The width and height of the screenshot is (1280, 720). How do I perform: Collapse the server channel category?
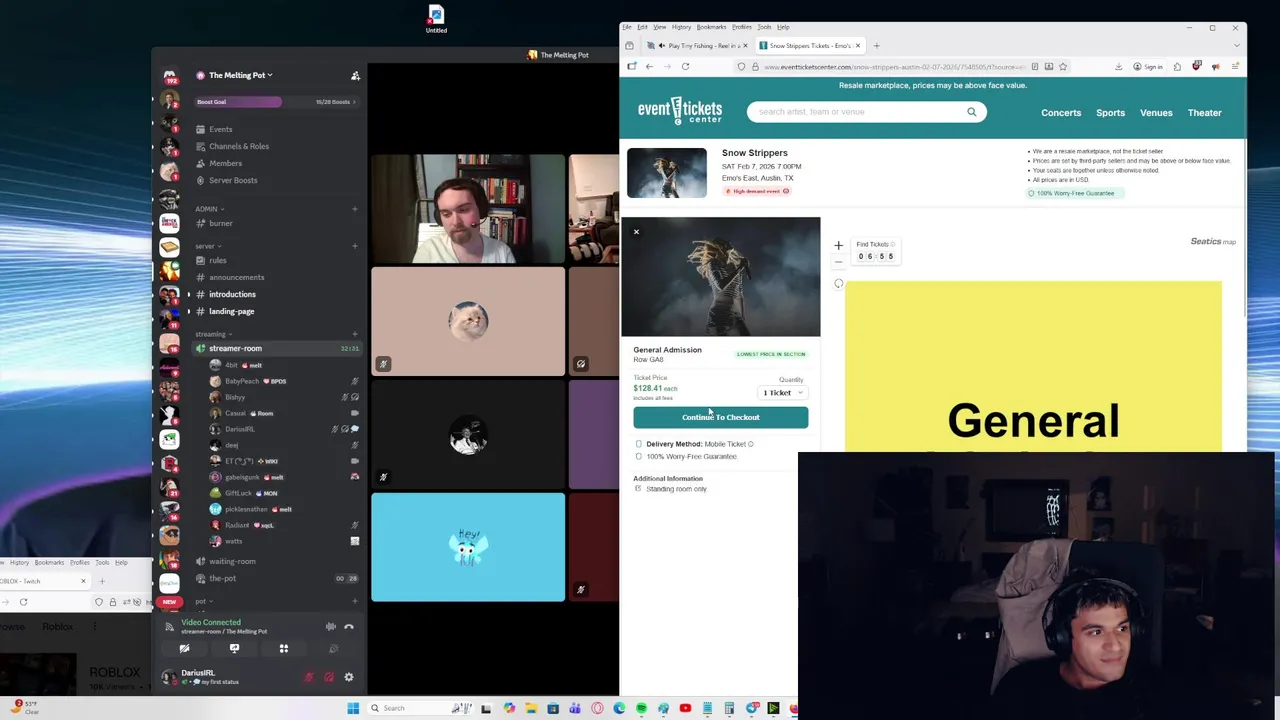point(207,246)
